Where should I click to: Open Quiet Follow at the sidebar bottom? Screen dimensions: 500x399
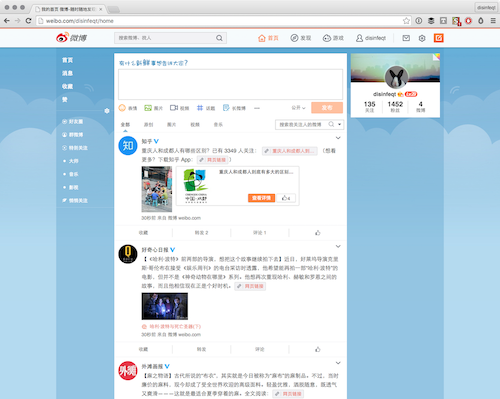click(75, 201)
